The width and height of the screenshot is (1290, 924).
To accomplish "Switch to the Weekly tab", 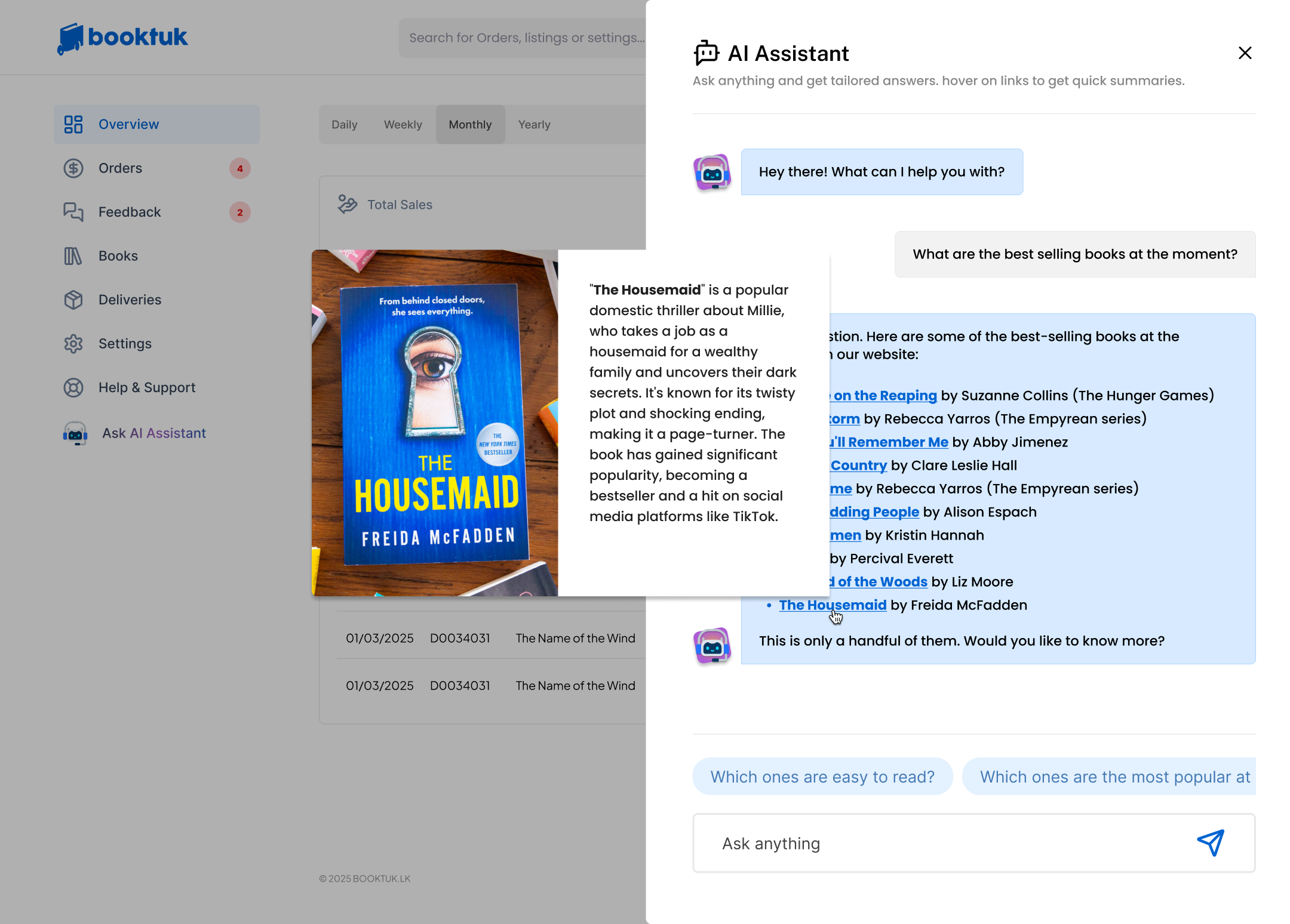I will click(403, 125).
